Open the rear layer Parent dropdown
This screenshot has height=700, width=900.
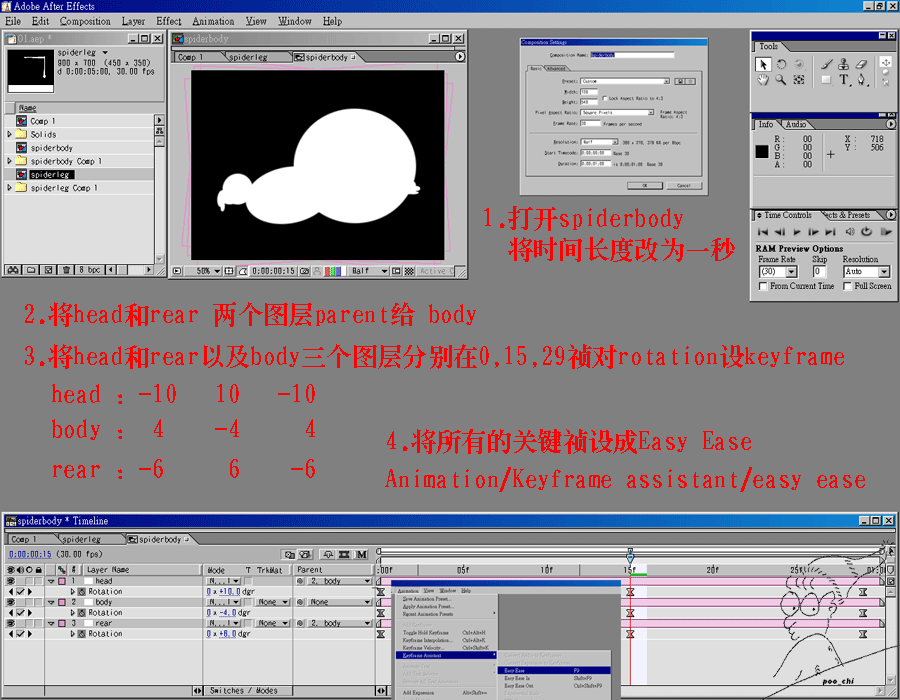[338, 623]
